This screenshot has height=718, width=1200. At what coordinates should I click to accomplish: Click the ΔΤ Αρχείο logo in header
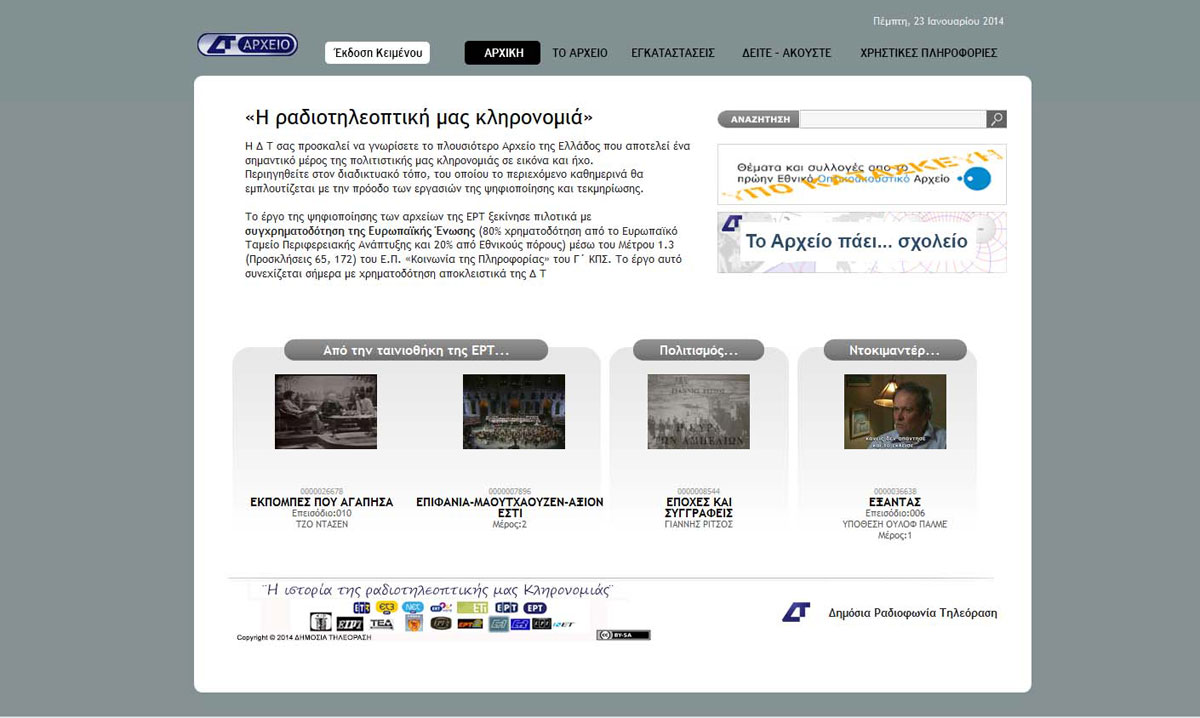pos(247,45)
